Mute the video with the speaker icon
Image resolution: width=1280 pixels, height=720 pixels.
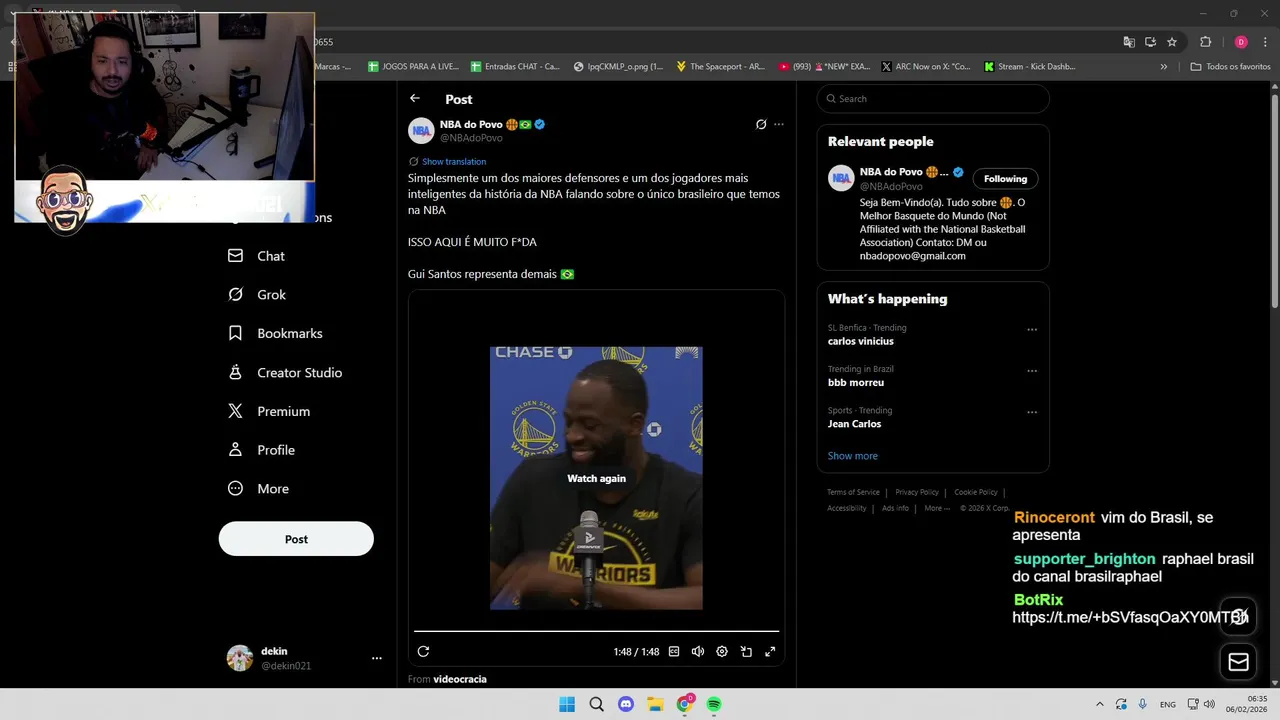[698, 651]
